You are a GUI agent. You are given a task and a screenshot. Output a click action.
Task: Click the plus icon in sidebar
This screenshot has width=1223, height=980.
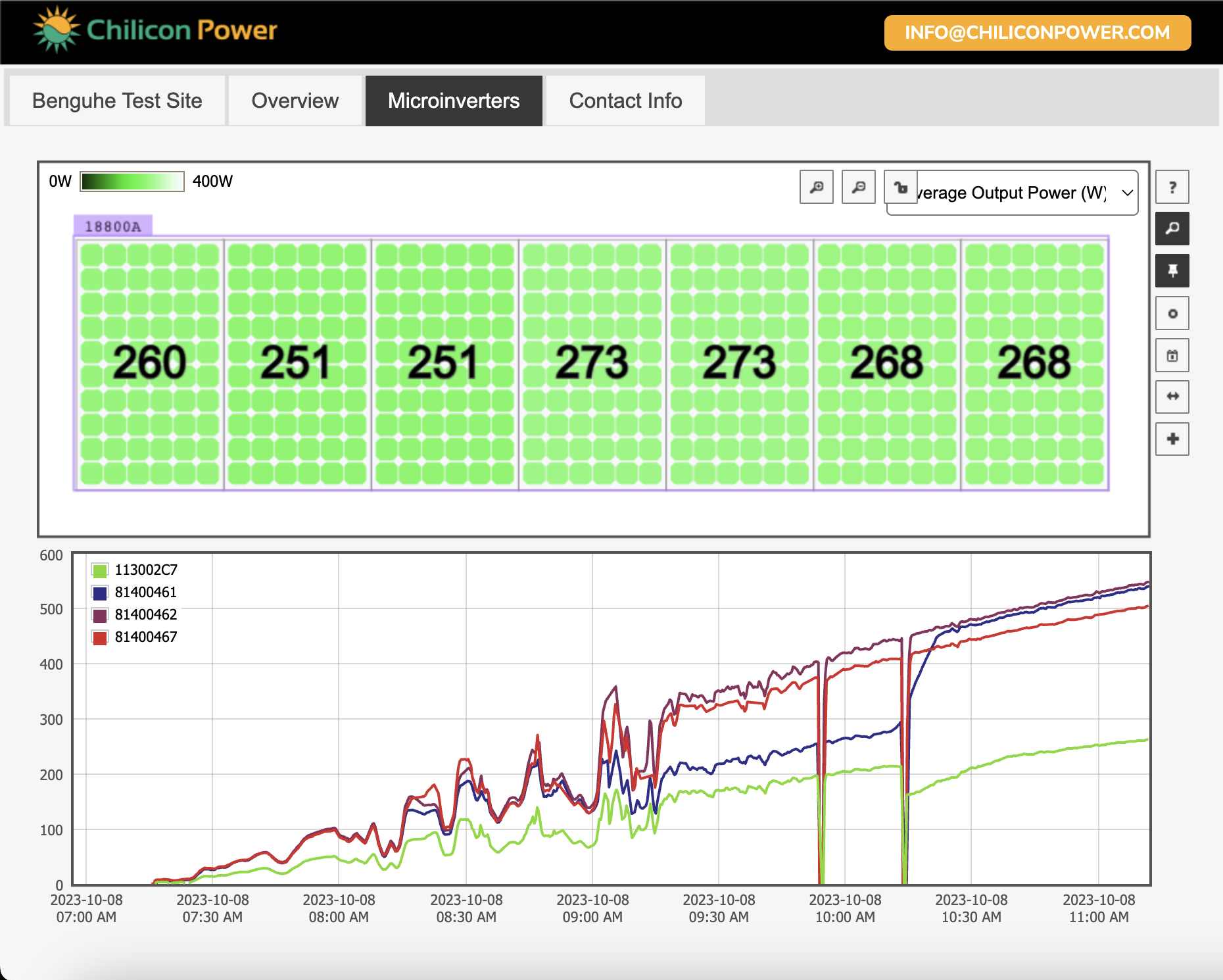coord(1172,439)
